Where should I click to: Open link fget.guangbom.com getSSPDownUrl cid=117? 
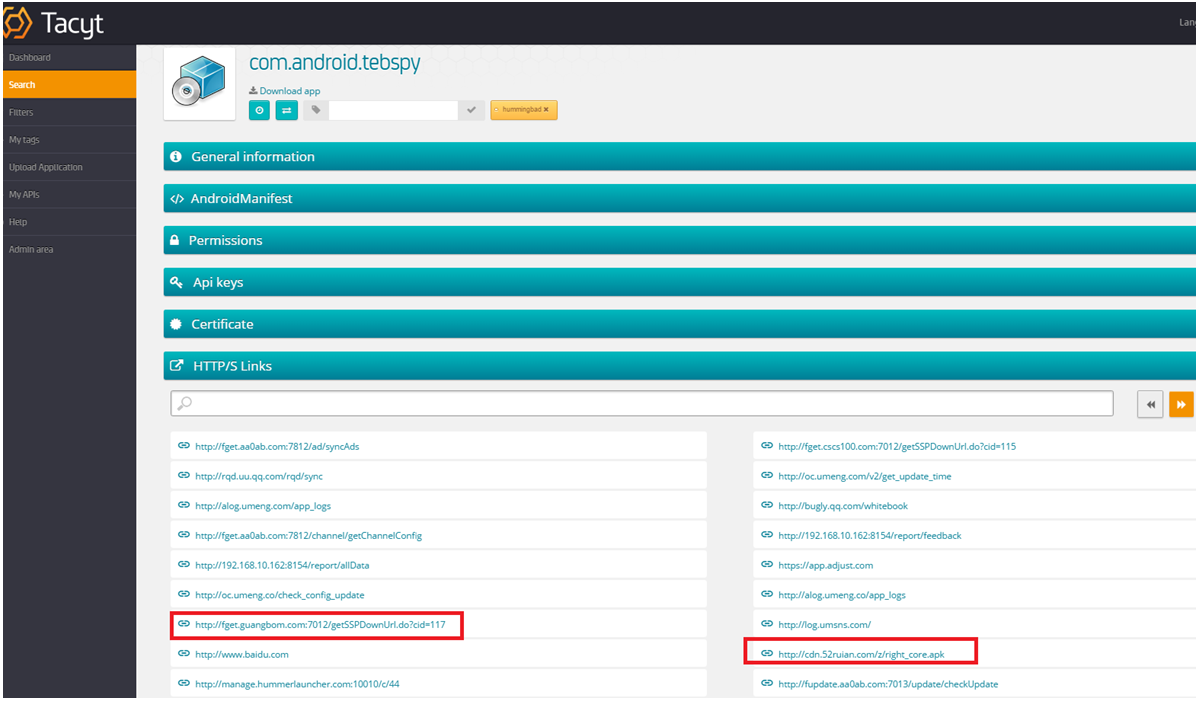click(320, 625)
